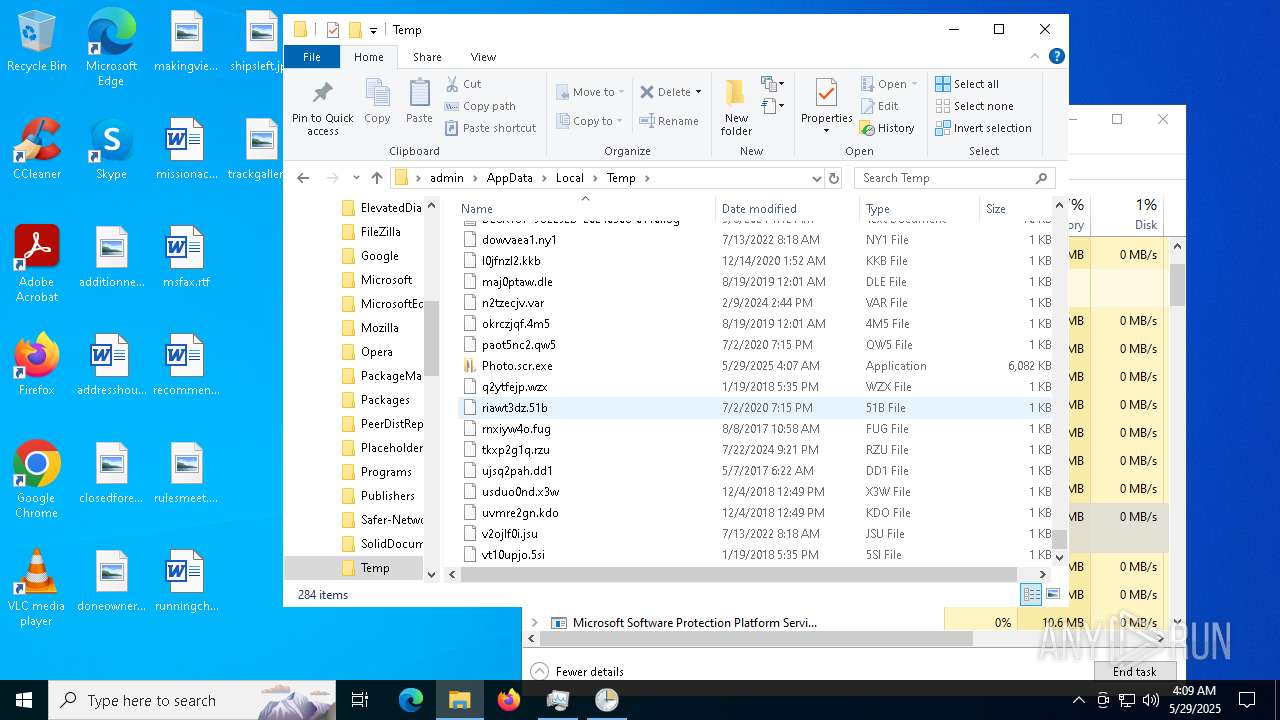Select FileZilla folder in navigation tree
The height and width of the screenshot is (720, 1280).
(x=380, y=232)
